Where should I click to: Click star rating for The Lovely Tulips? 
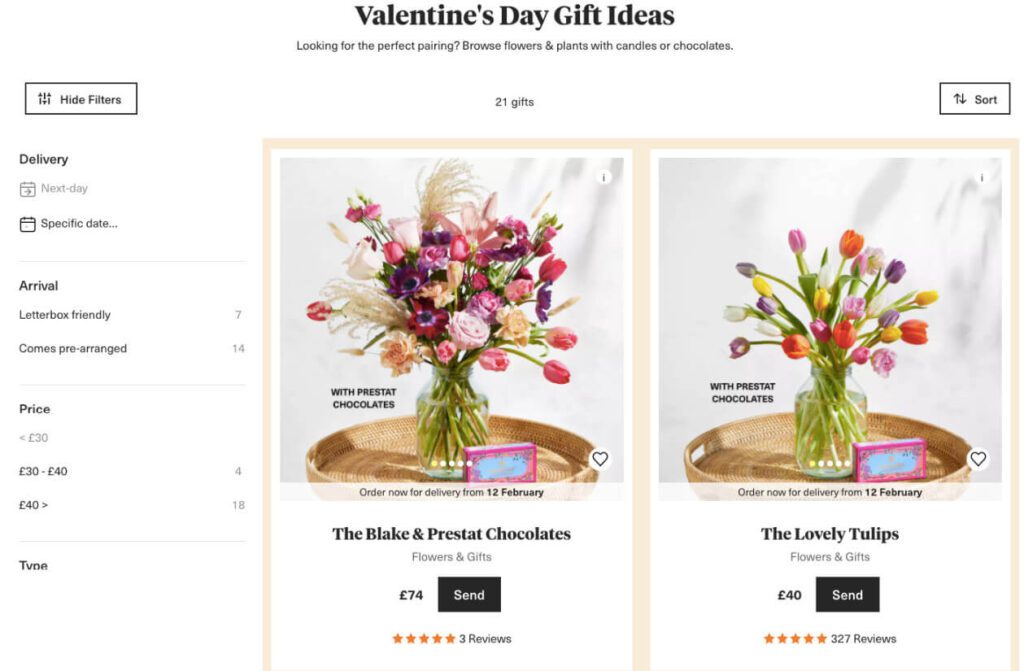(795, 639)
